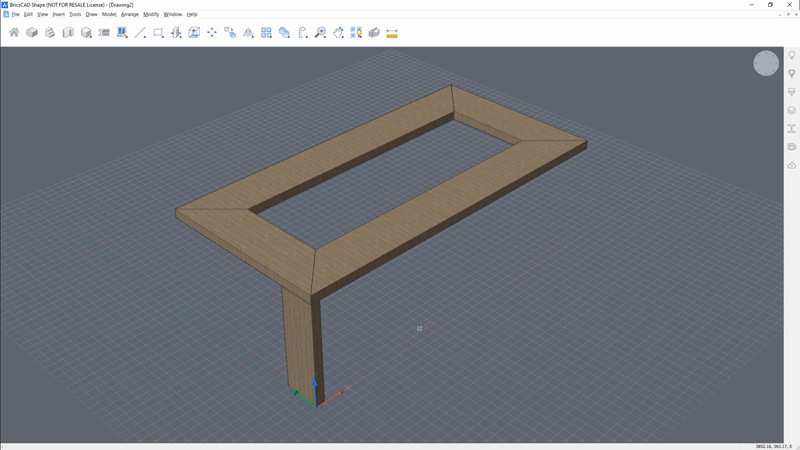Select the Union overlapping-circles tool
Viewport: 800px width, 450px height.
tap(284, 33)
